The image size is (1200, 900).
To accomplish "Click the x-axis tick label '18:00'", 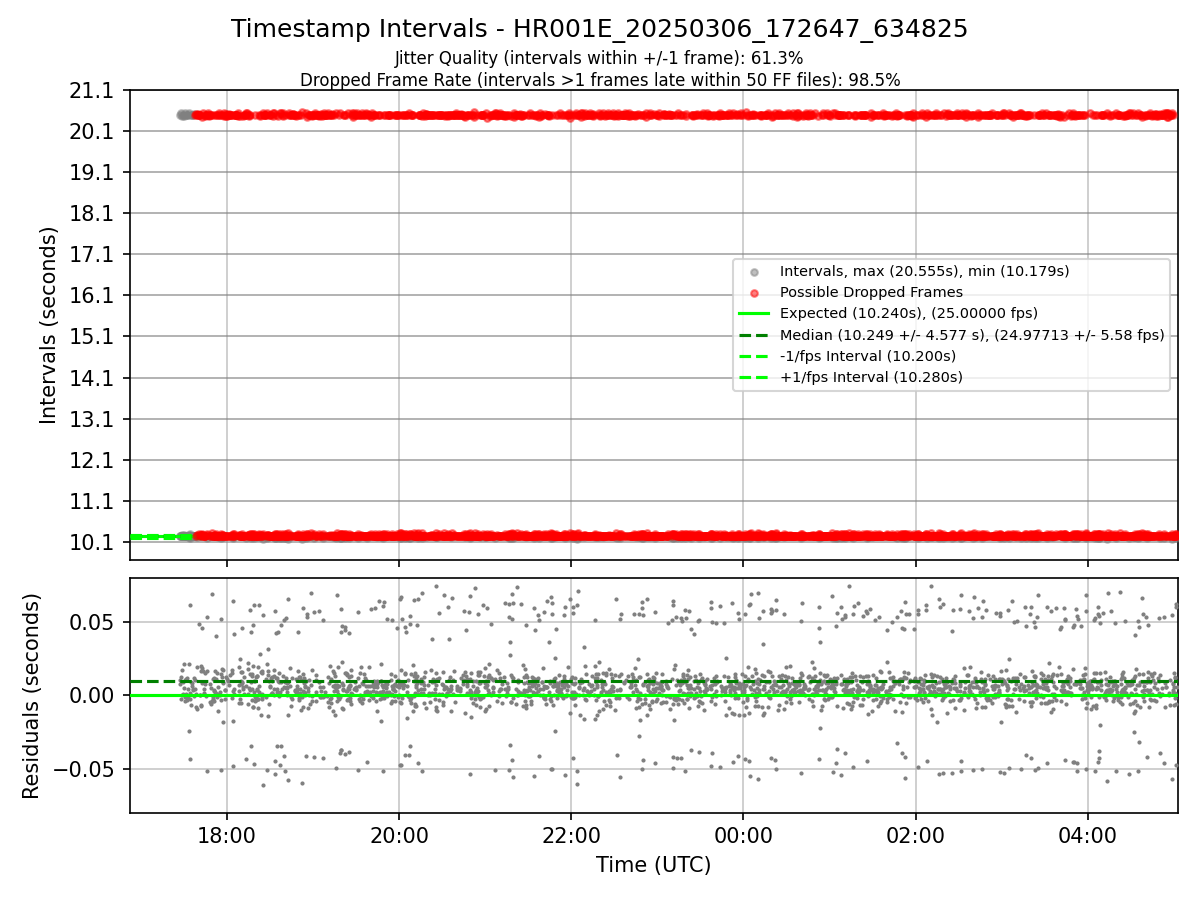I will pyautogui.click(x=226, y=834).
